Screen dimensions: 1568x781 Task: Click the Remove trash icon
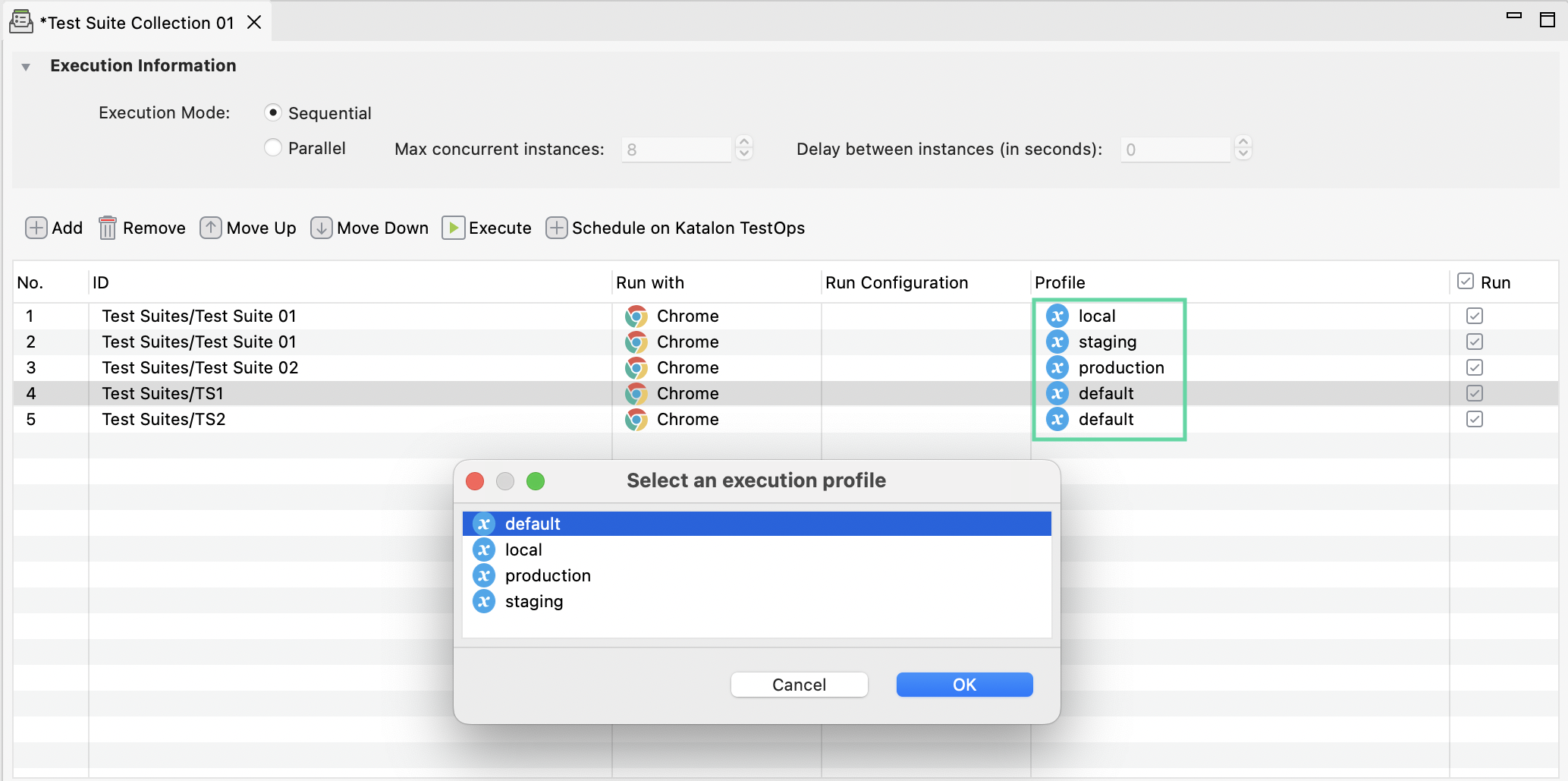pos(107,228)
